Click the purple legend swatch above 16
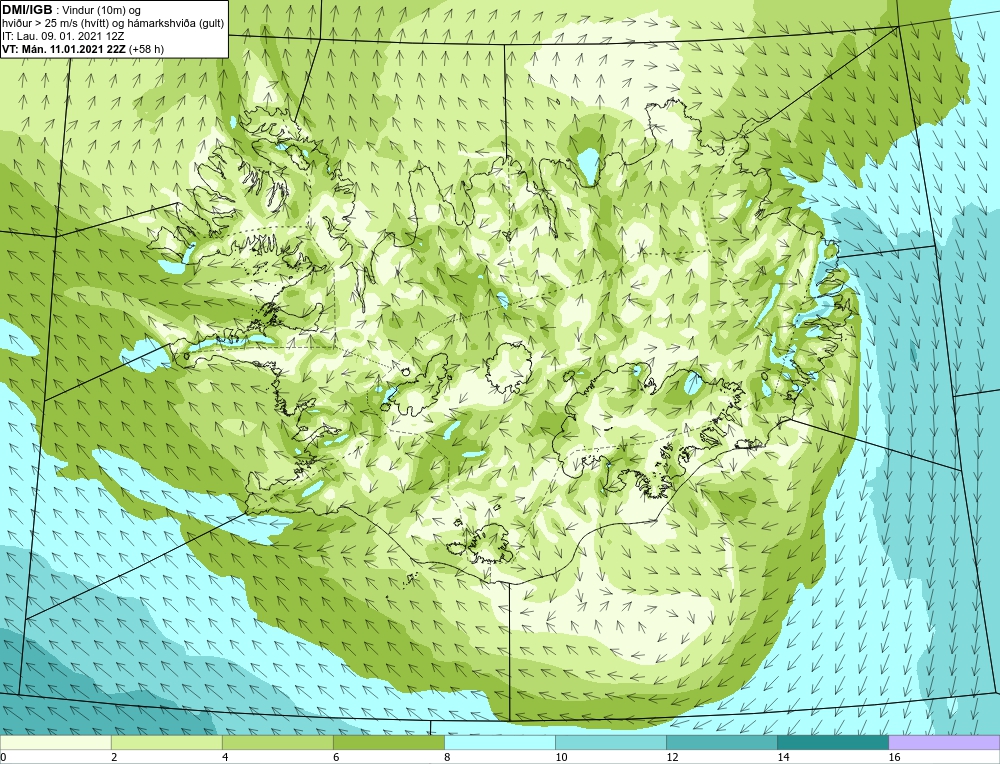1000x764 pixels. [944, 743]
